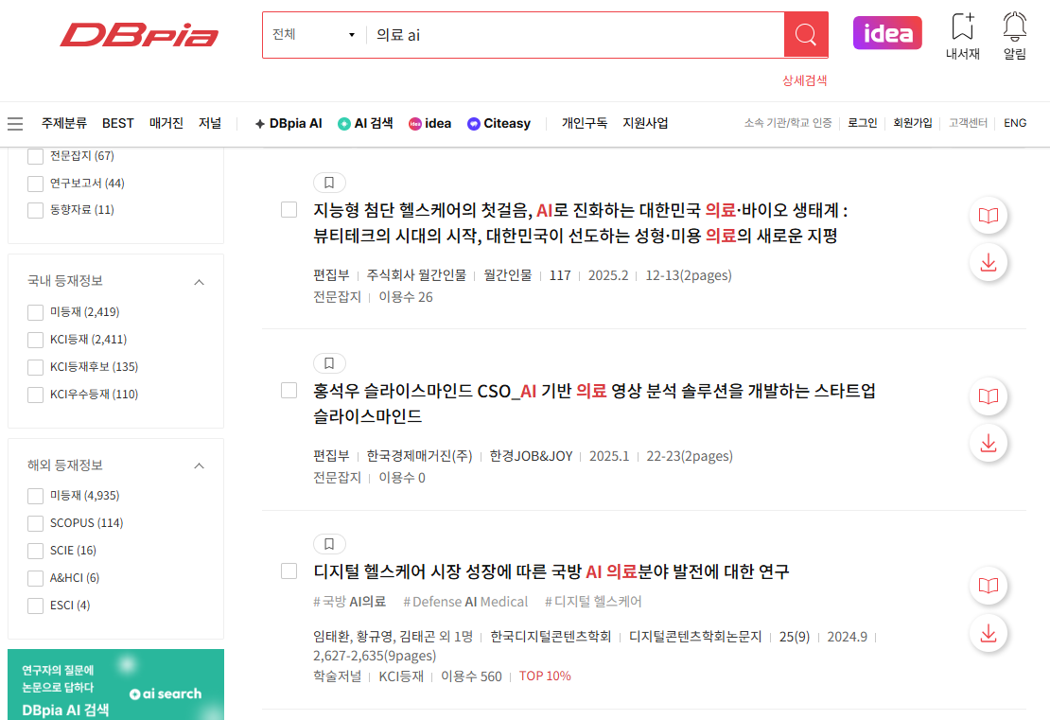Click the #국방 AI의료 keyword tag
Image resolution: width=1050 pixels, height=720 pixels.
coord(350,601)
